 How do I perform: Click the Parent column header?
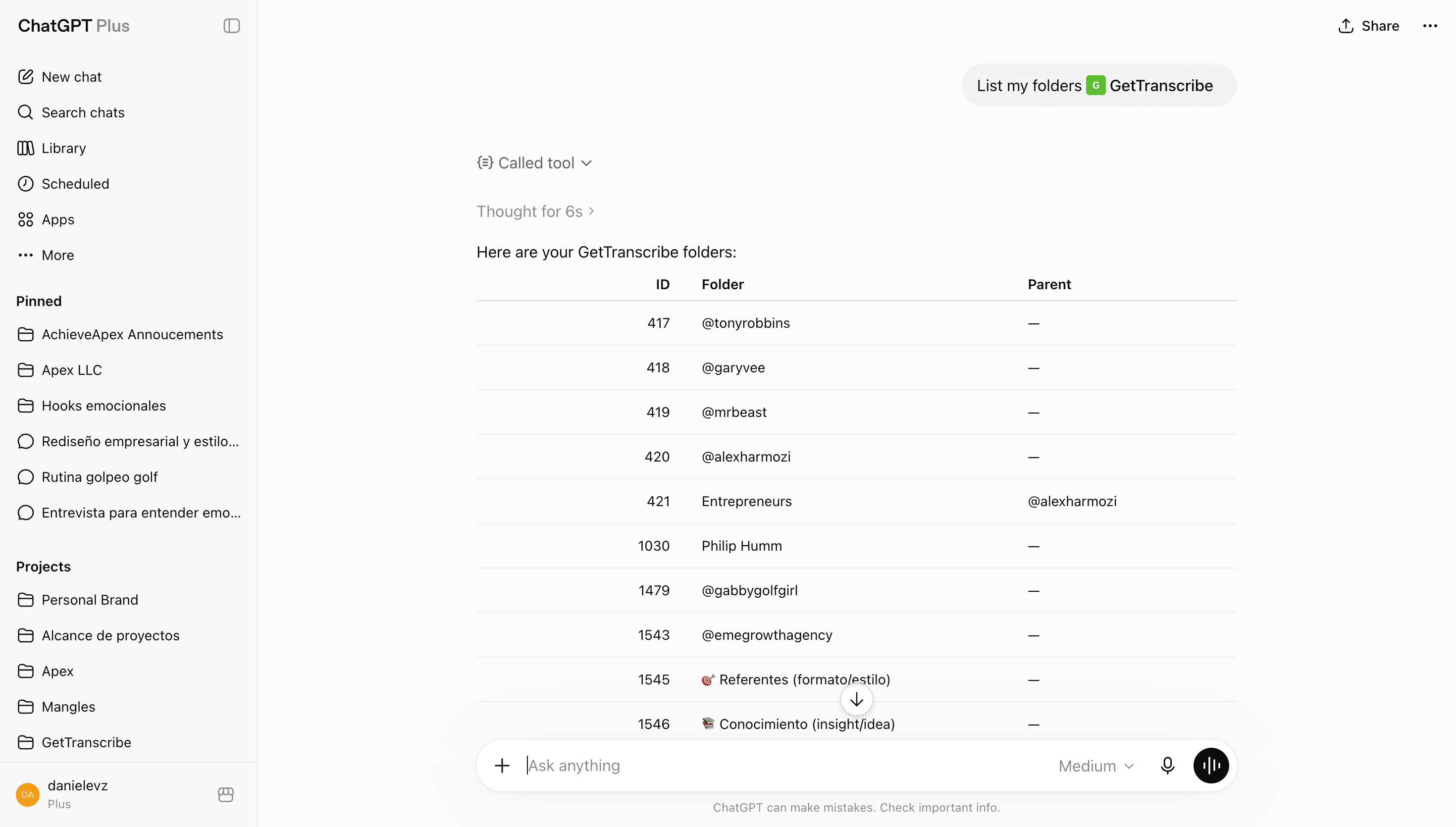[1049, 285]
